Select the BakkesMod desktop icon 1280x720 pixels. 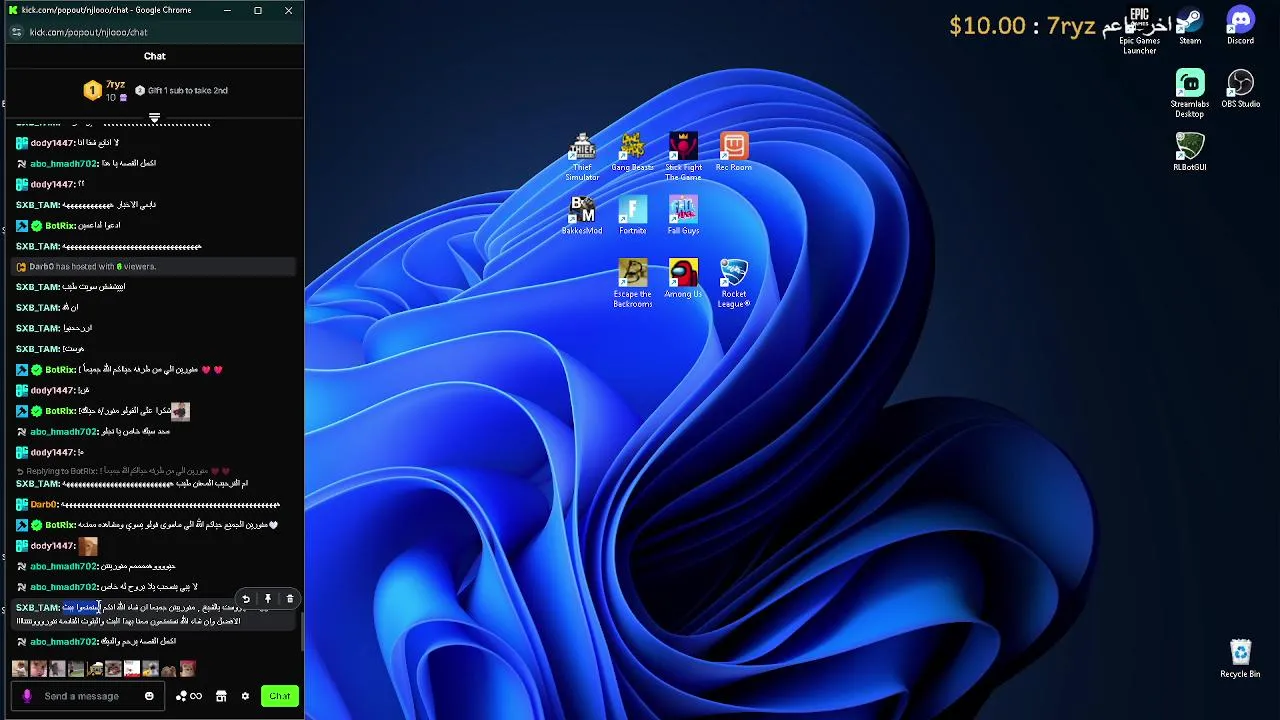(582, 215)
